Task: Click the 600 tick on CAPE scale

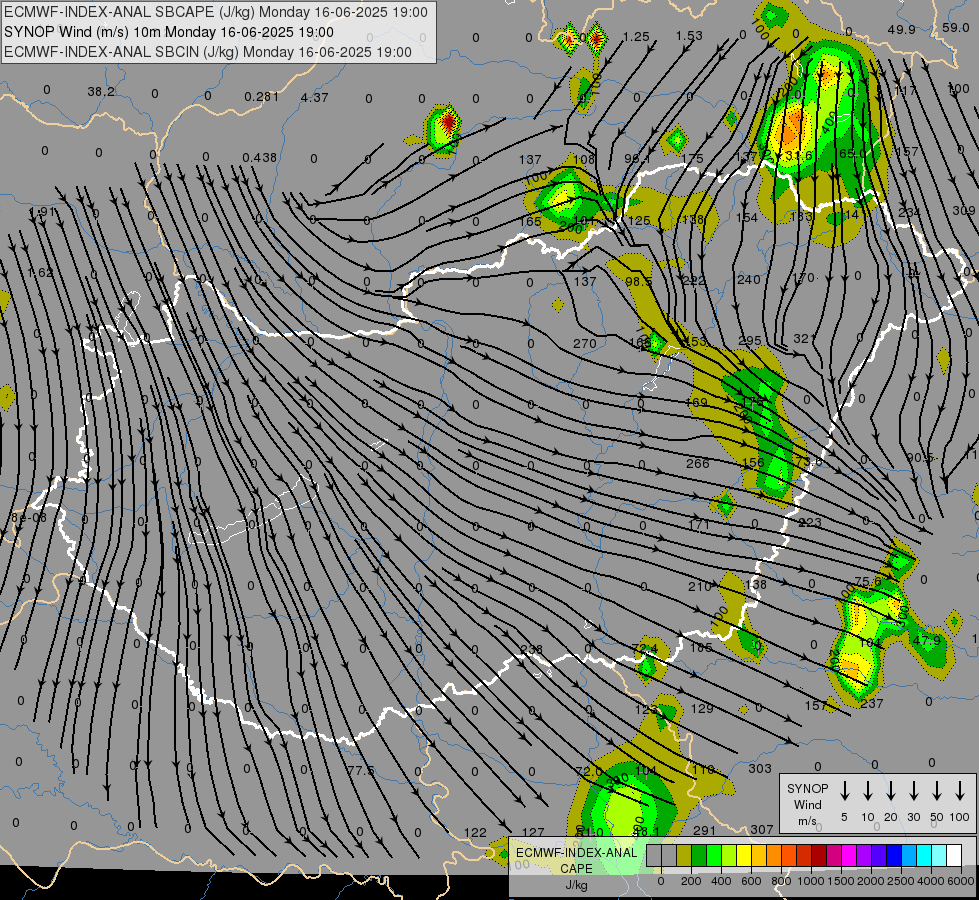Action: pos(751,881)
